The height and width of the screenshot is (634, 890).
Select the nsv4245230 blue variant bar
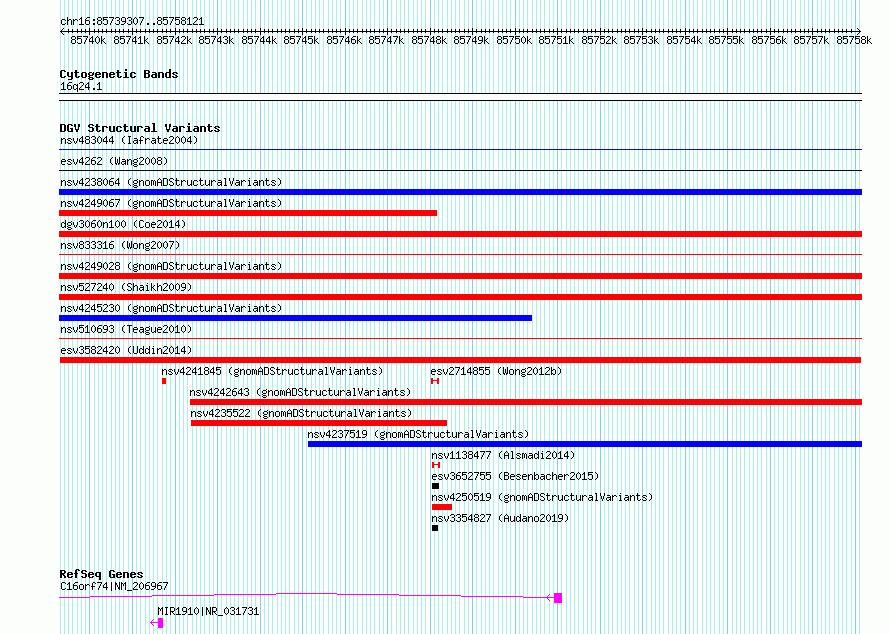click(x=296, y=318)
